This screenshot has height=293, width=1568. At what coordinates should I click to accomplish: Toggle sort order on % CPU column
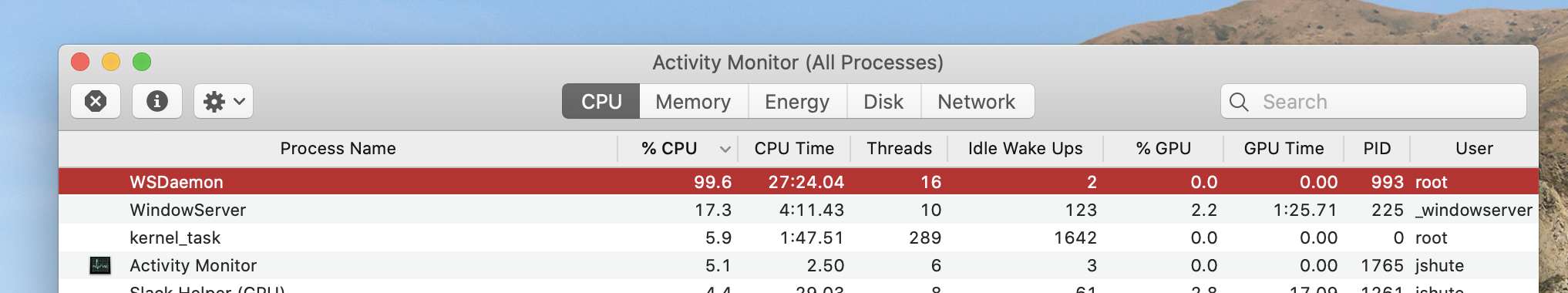point(678,148)
